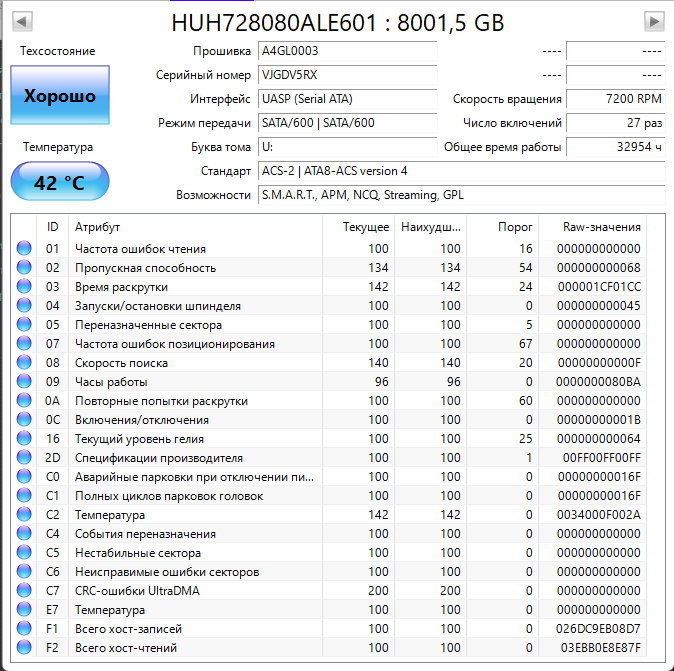Select the Всего хост-записей row
The image size is (674, 671).
click(x=329, y=628)
